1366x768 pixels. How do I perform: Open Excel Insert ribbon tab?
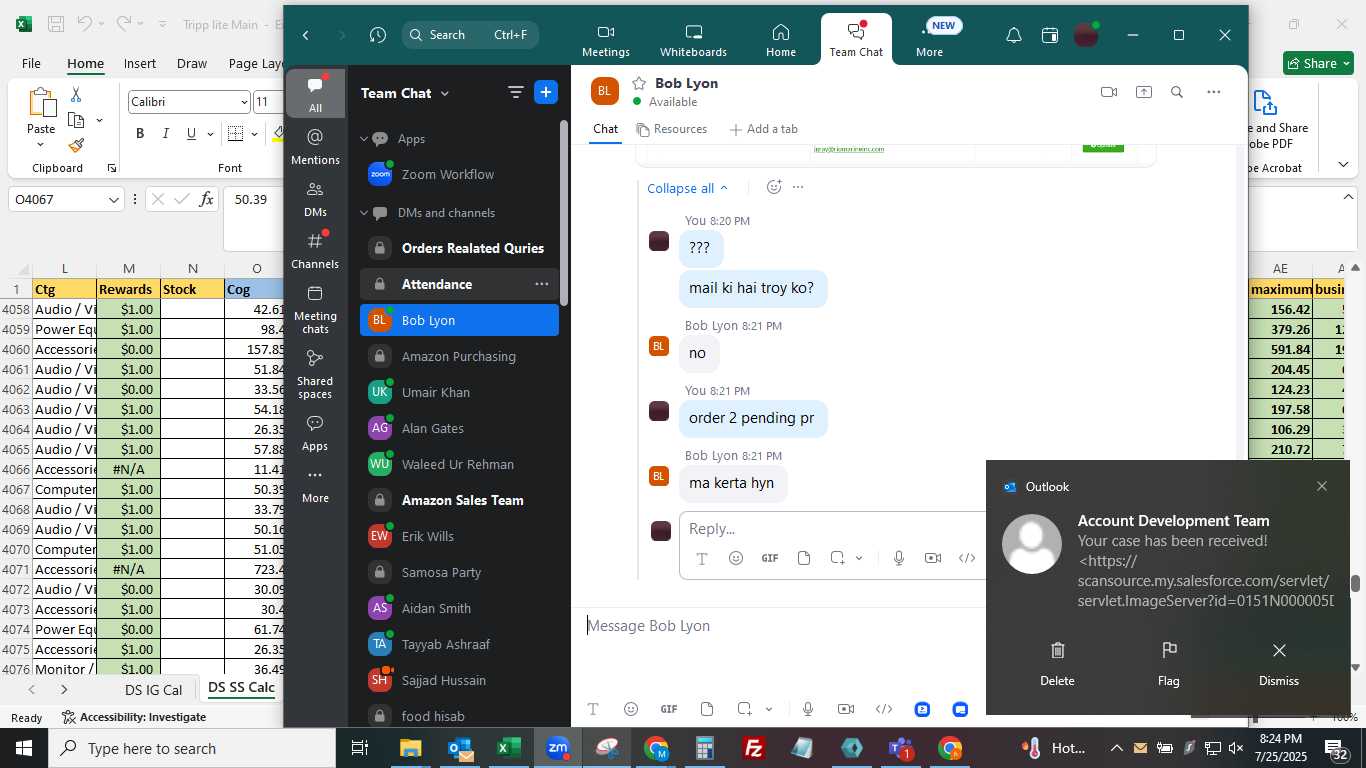pyautogui.click(x=140, y=63)
